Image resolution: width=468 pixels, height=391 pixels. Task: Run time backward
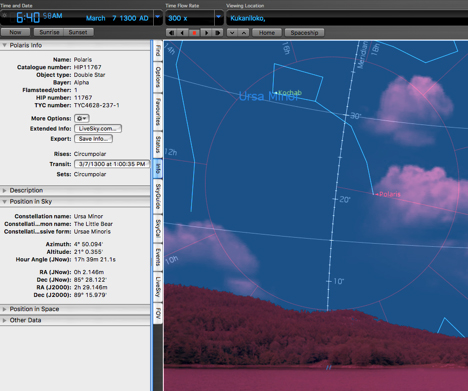[182, 33]
